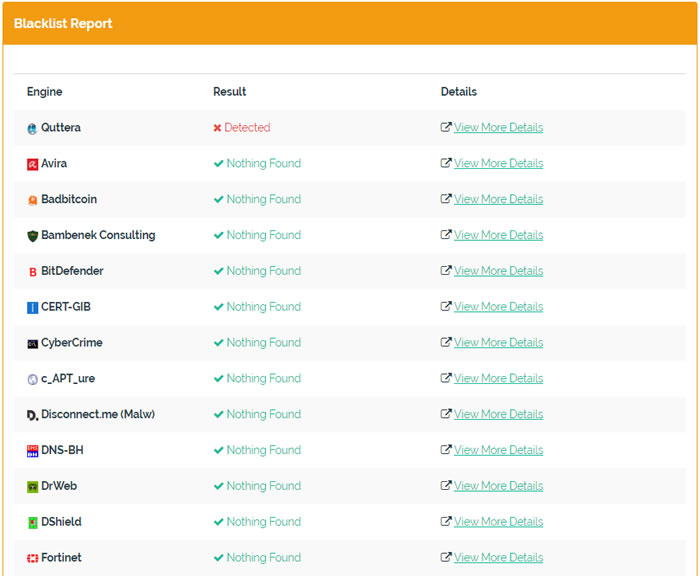This screenshot has height=576, width=700.
Task: Open View More Details for Disconnect.me
Action: pos(498,414)
